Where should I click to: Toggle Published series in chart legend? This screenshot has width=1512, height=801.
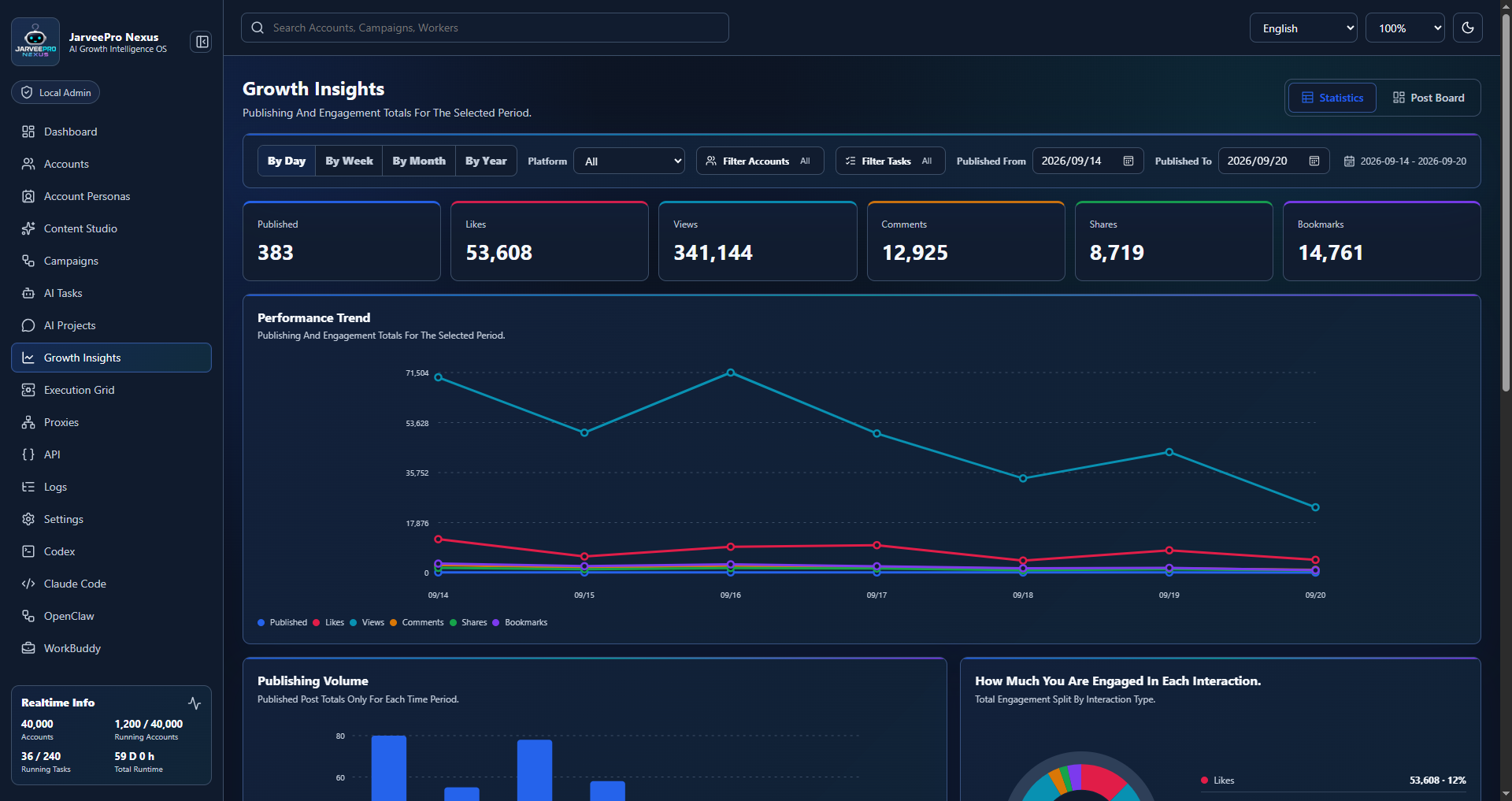(282, 622)
